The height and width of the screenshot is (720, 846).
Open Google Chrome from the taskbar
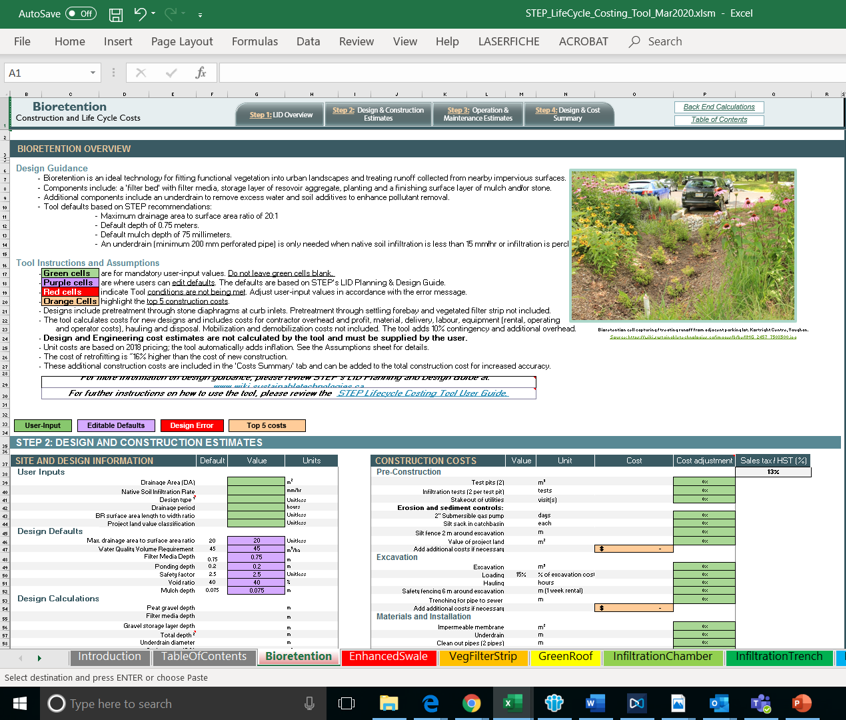click(x=471, y=703)
